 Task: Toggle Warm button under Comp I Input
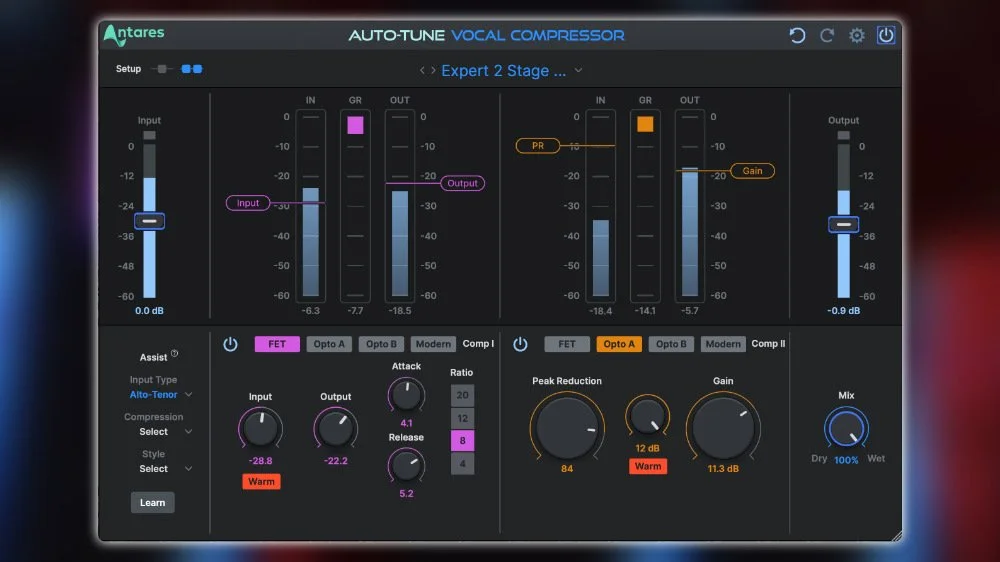coord(261,482)
